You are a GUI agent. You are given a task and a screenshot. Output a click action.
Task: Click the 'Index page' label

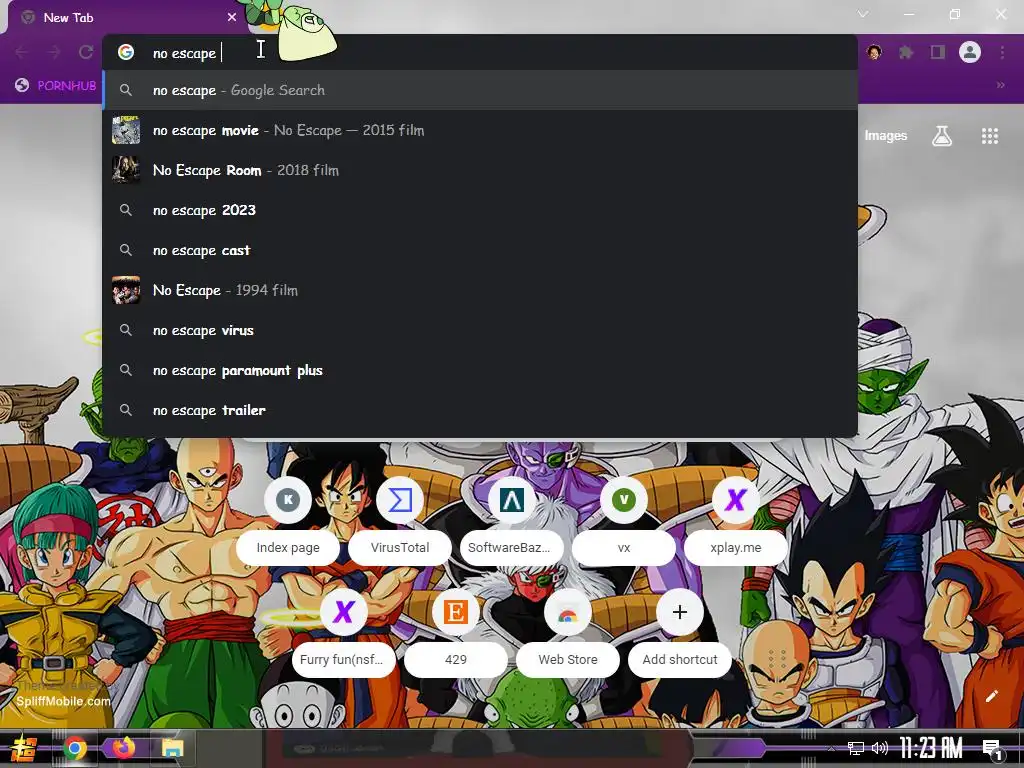(288, 547)
